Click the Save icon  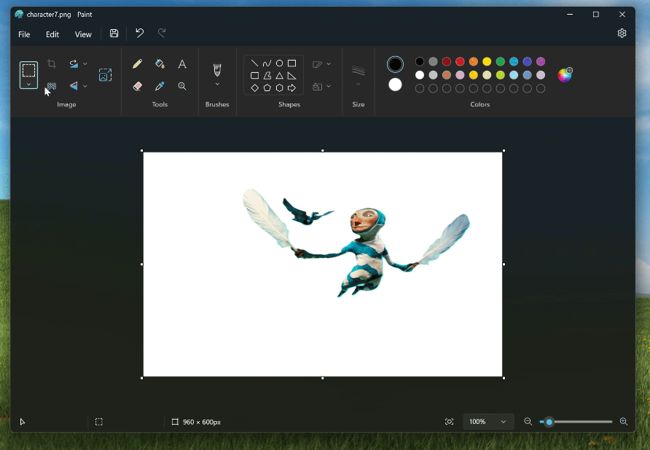[114, 33]
